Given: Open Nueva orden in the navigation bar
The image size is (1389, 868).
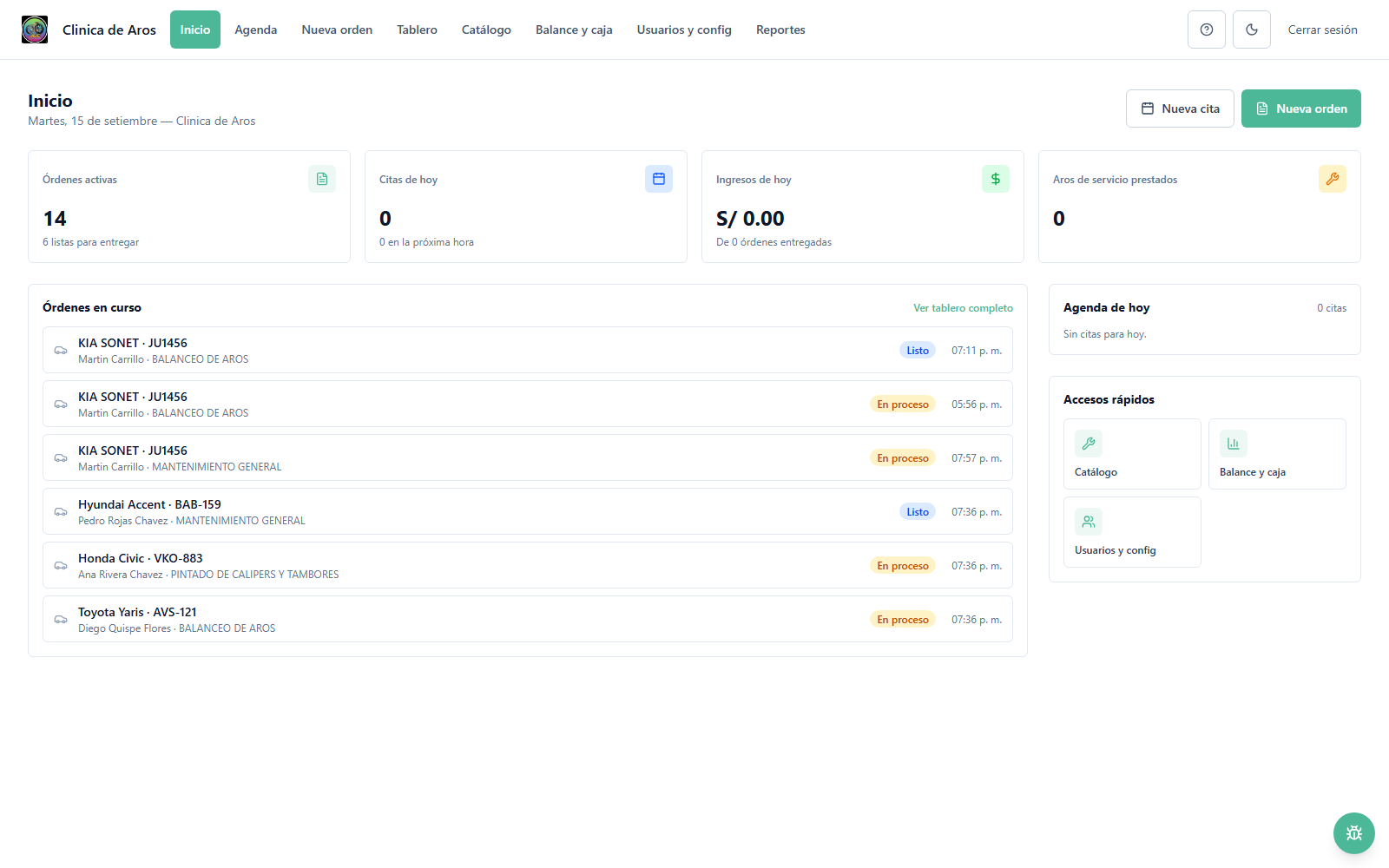Looking at the screenshot, I should (x=337, y=30).
